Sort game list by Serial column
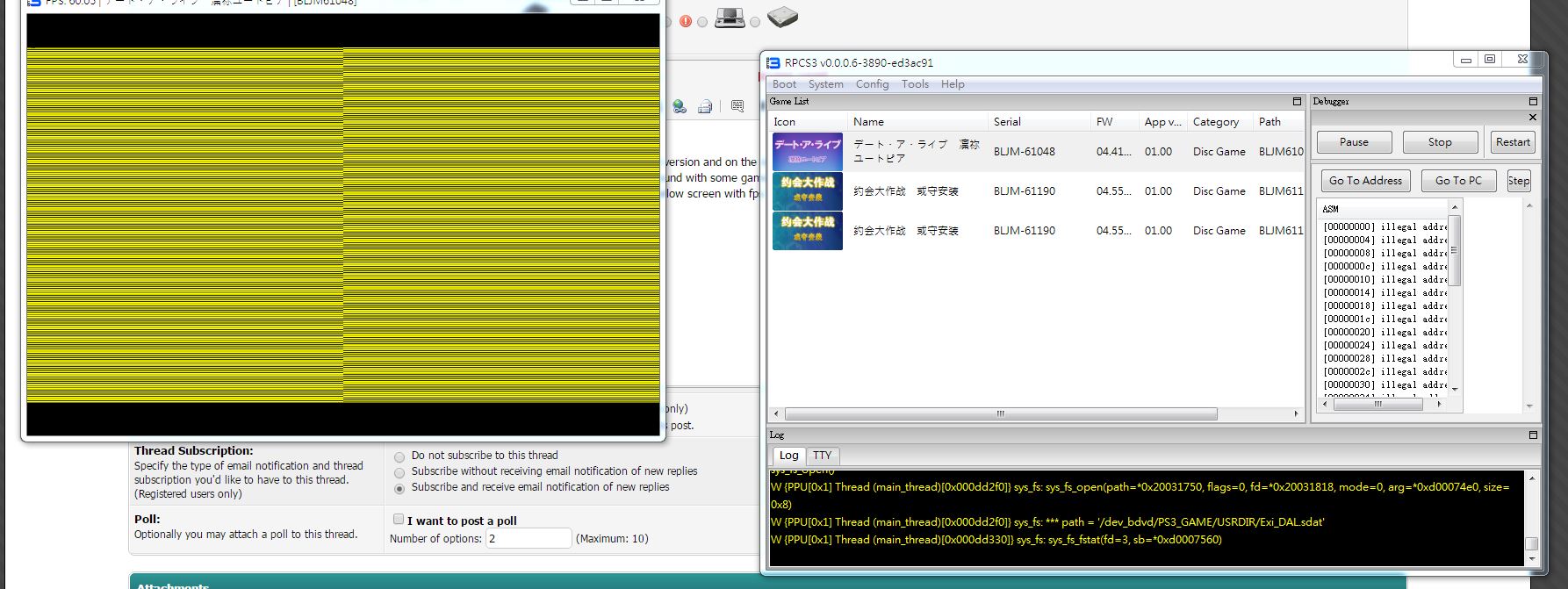 (1007, 122)
